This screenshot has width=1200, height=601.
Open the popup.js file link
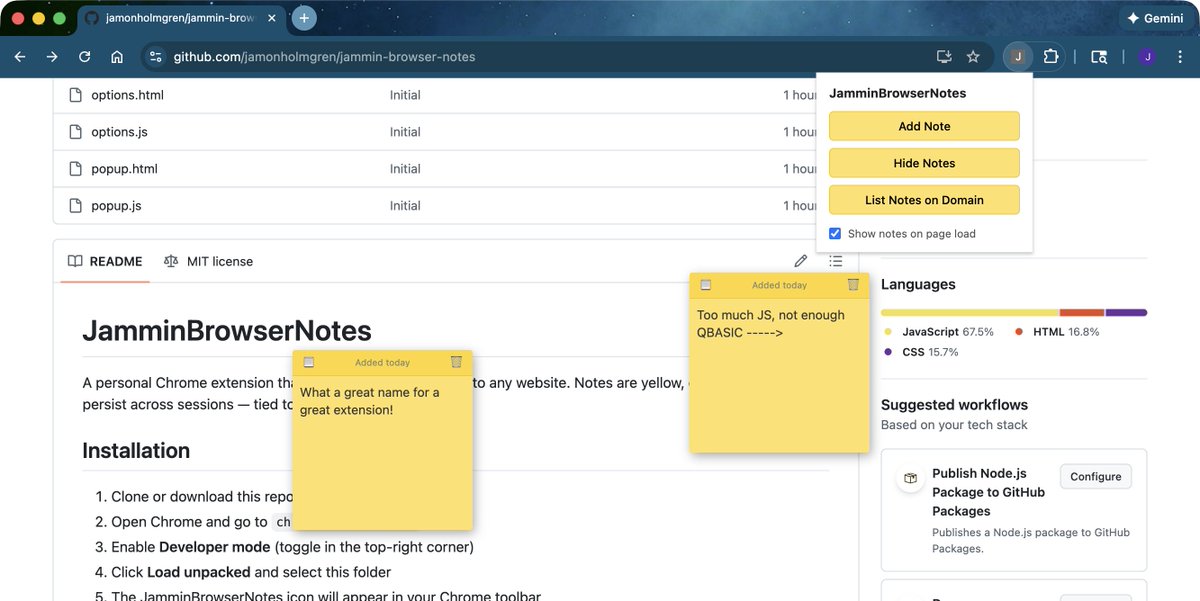click(x=116, y=206)
